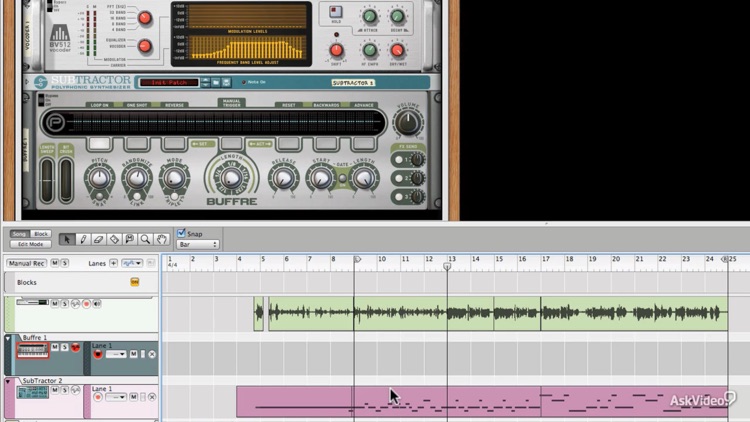Click the Buffre Advance pad button
This screenshot has width=750, height=422.
tap(364, 144)
